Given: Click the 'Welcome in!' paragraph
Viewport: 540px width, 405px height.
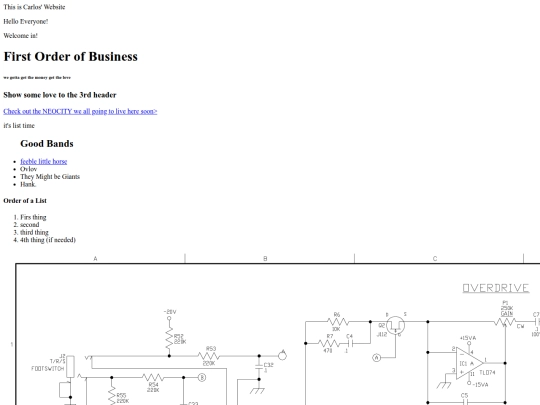Looking at the screenshot, I should click(x=21, y=35).
